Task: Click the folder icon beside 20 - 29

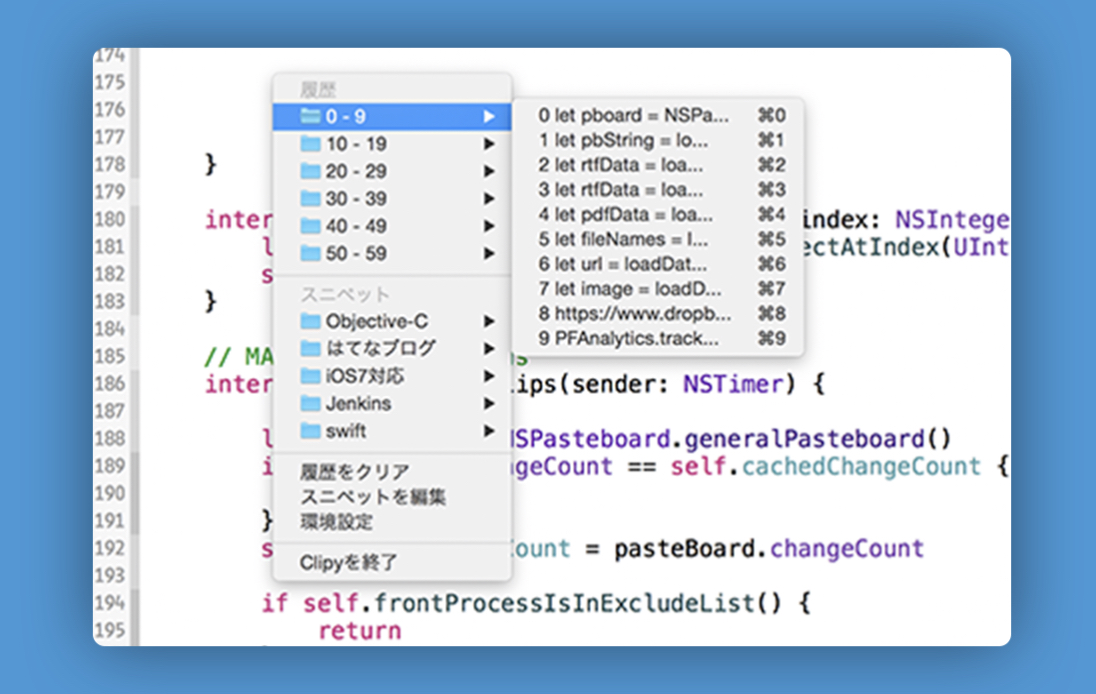Action: [310, 171]
